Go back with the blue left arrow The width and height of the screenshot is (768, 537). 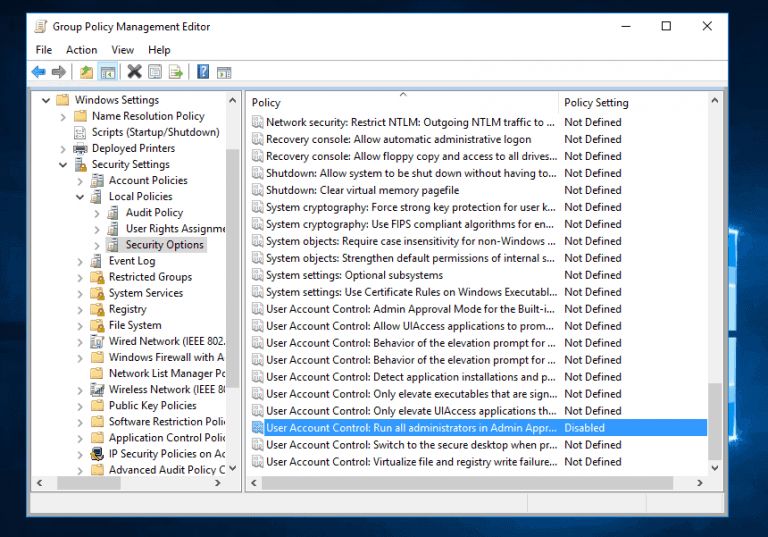pyautogui.click(x=38, y=73)
